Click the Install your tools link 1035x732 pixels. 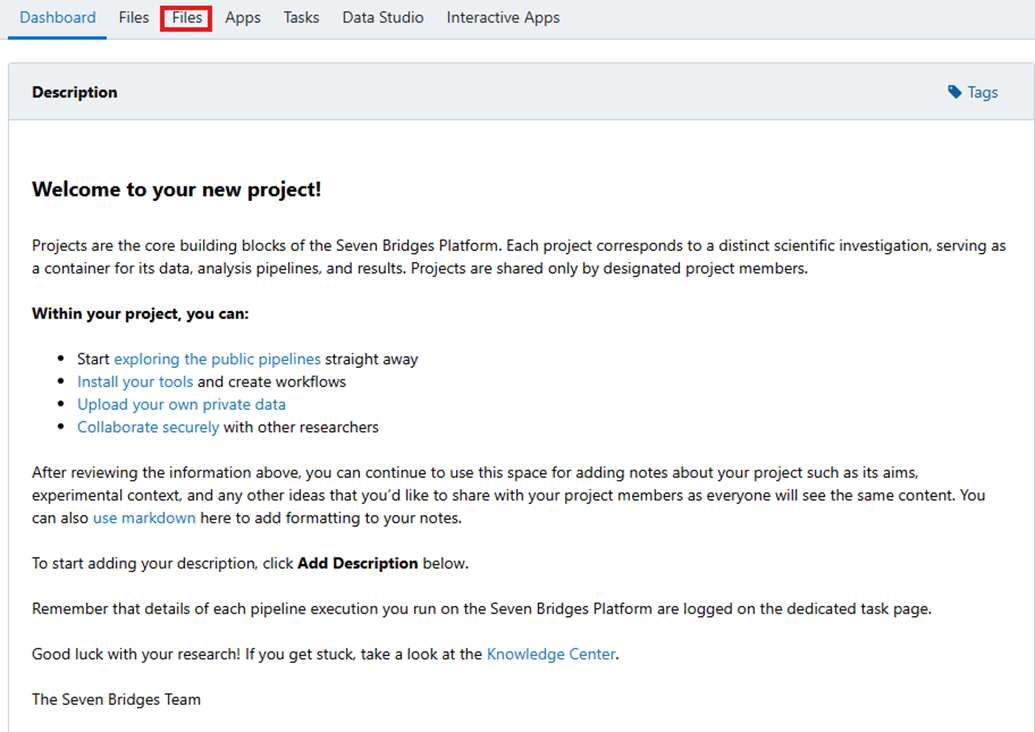coord(135,381)
